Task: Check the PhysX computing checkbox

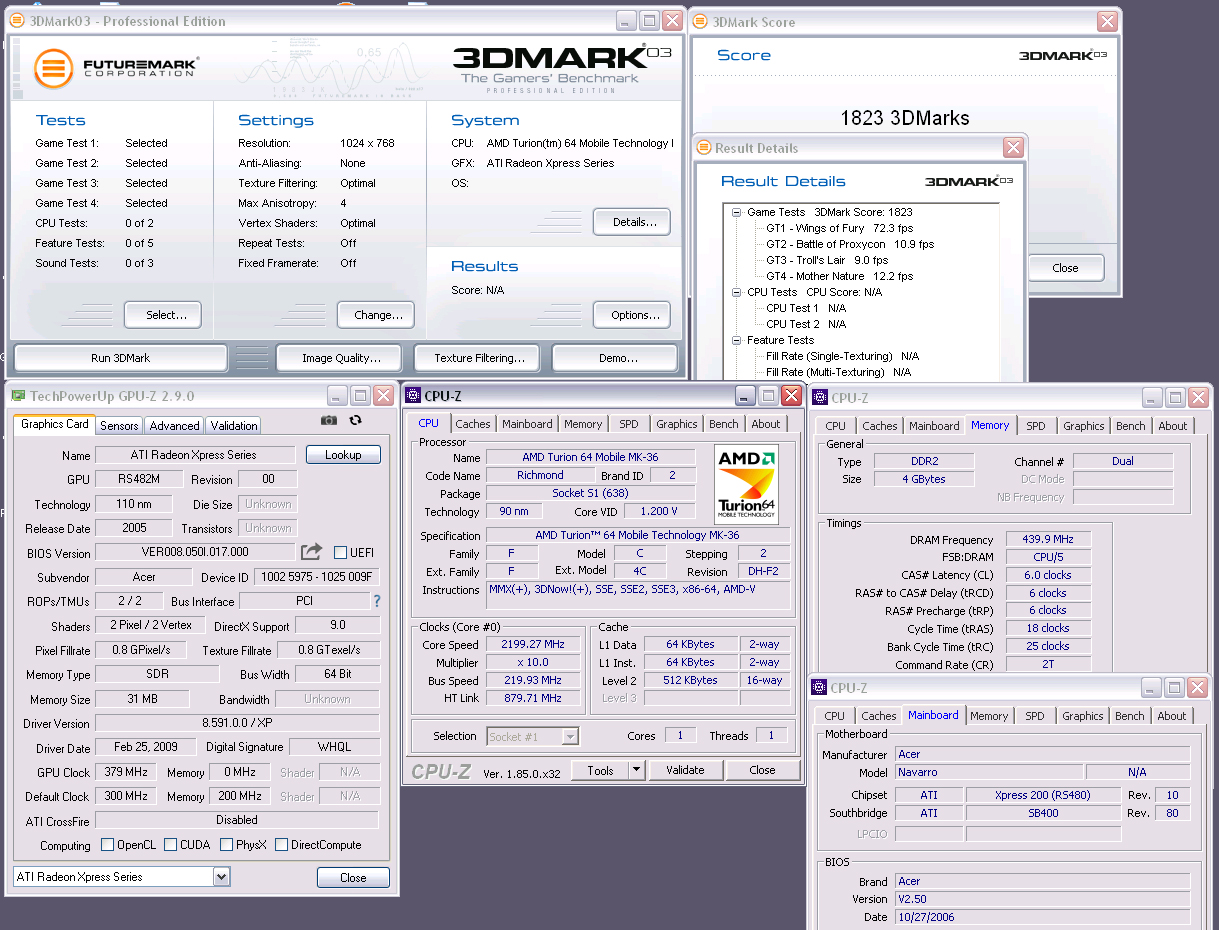Action: click(x=226, y=845)
